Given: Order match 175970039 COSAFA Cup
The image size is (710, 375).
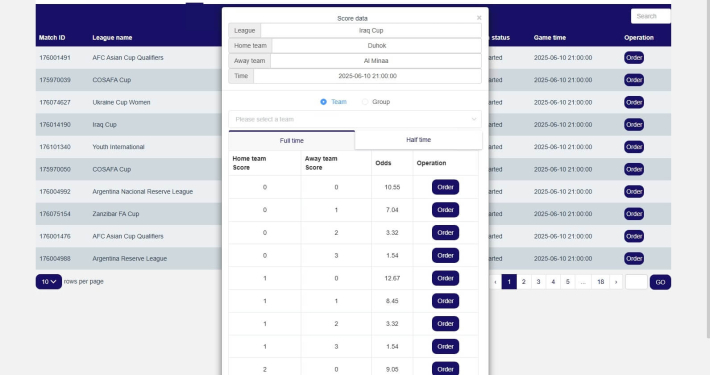Looking at the screenshot, I should coord(633,80).
